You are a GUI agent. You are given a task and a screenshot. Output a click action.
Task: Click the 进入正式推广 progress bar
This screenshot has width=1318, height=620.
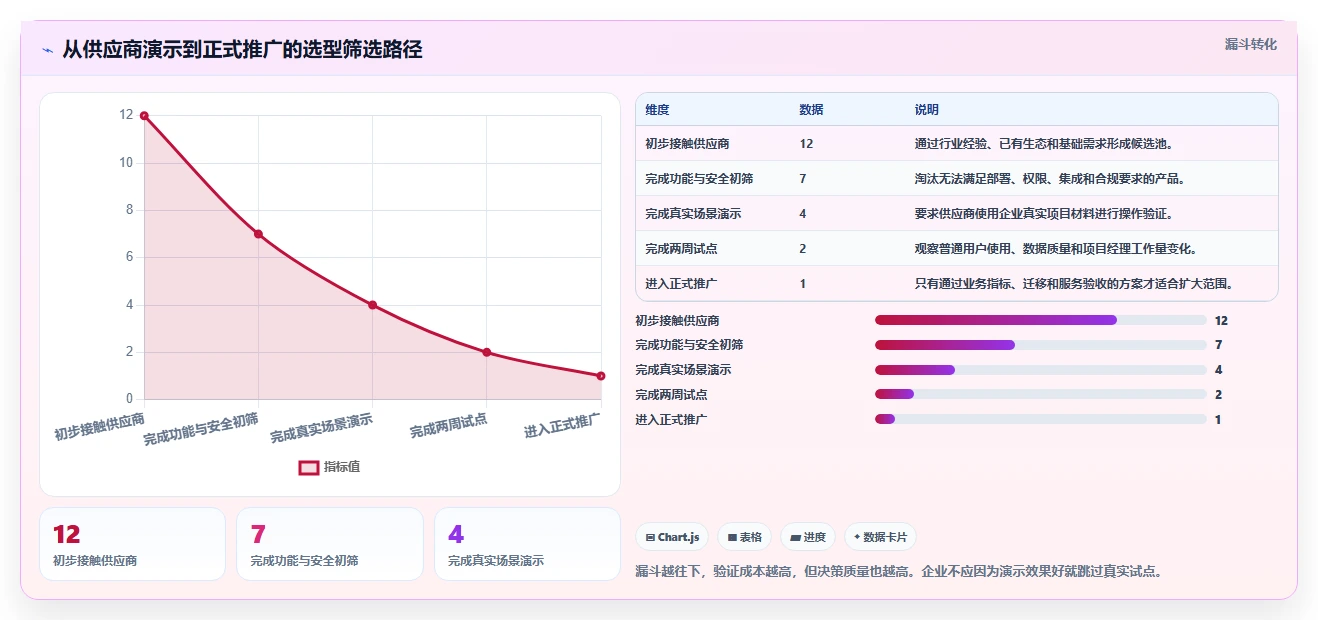[1040, 420]
